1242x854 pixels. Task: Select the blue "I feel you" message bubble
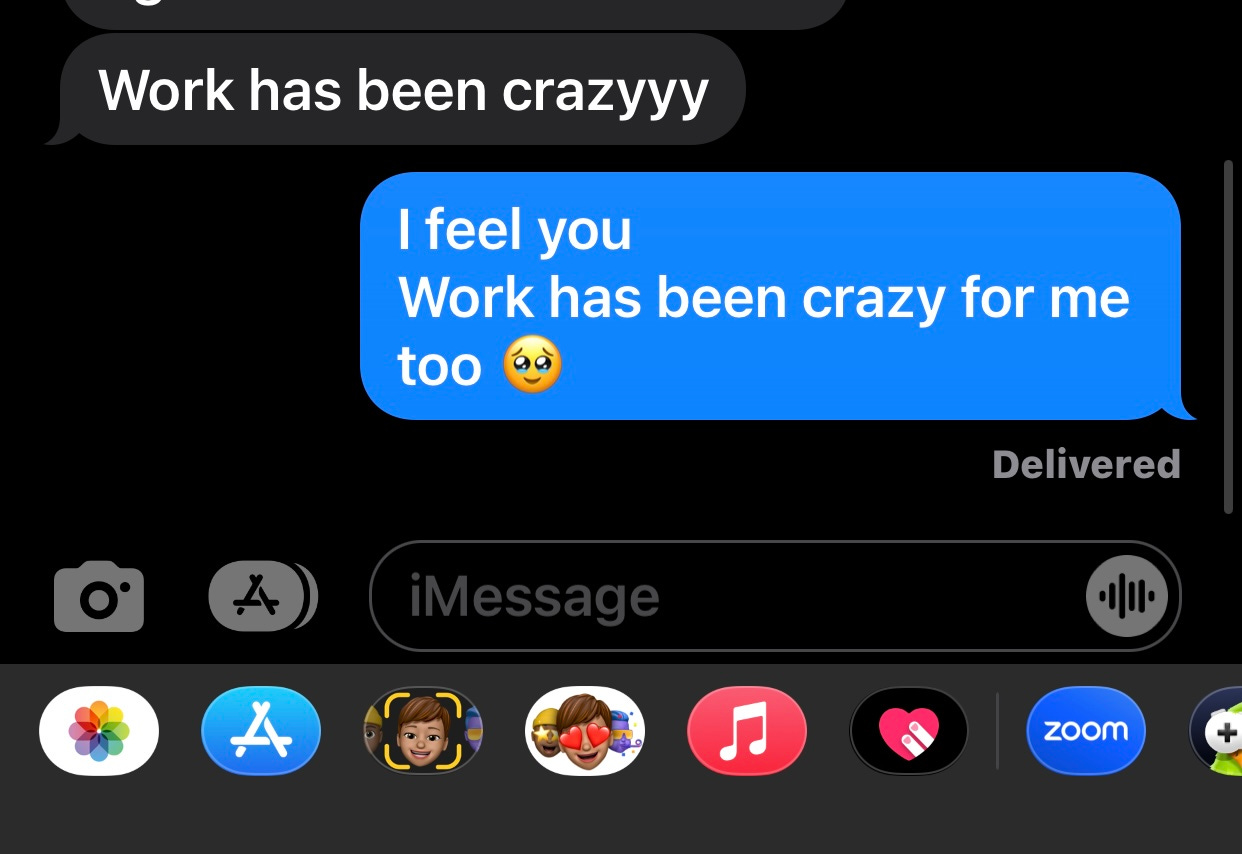click(778, 296)
